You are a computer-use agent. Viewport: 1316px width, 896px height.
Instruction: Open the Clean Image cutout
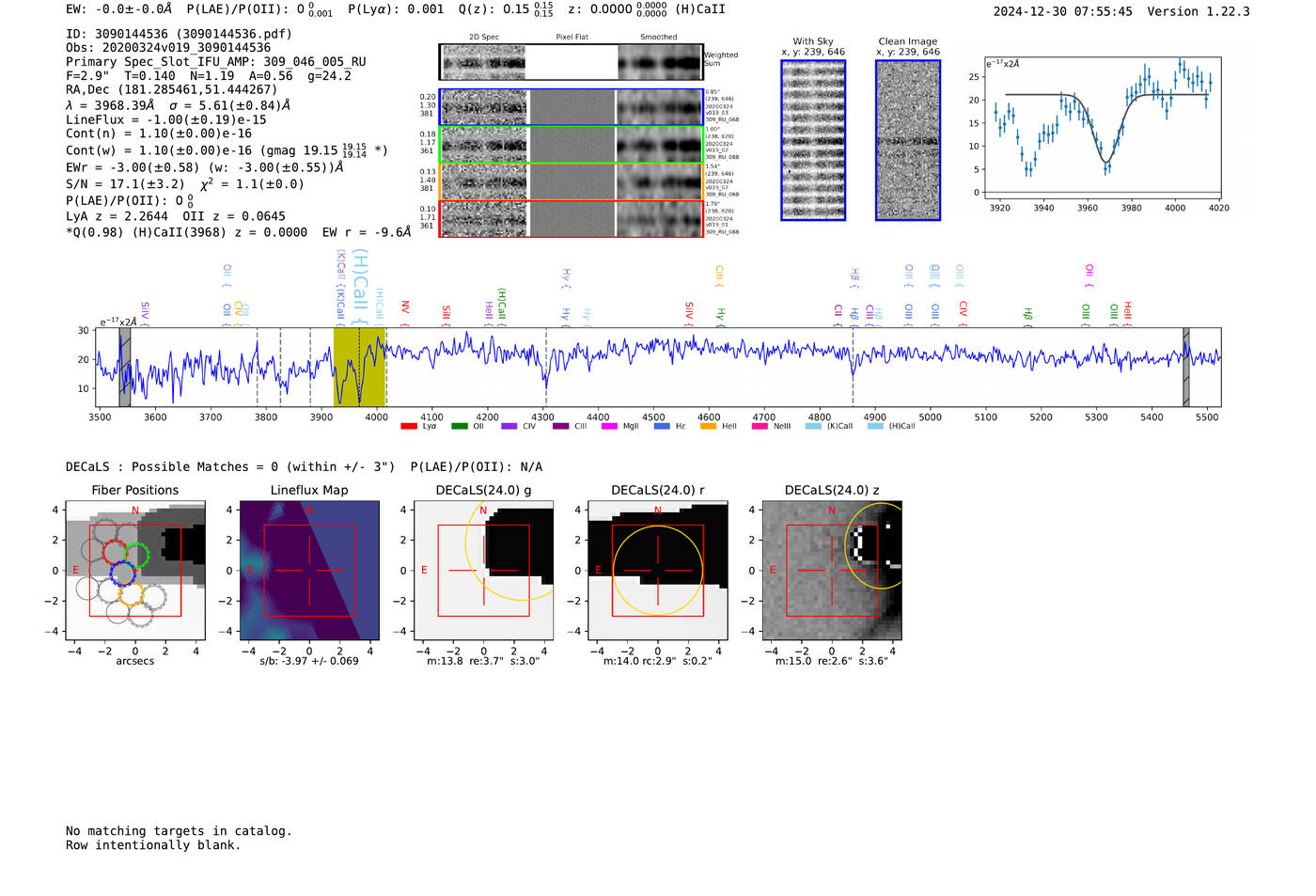pos(907,140)
